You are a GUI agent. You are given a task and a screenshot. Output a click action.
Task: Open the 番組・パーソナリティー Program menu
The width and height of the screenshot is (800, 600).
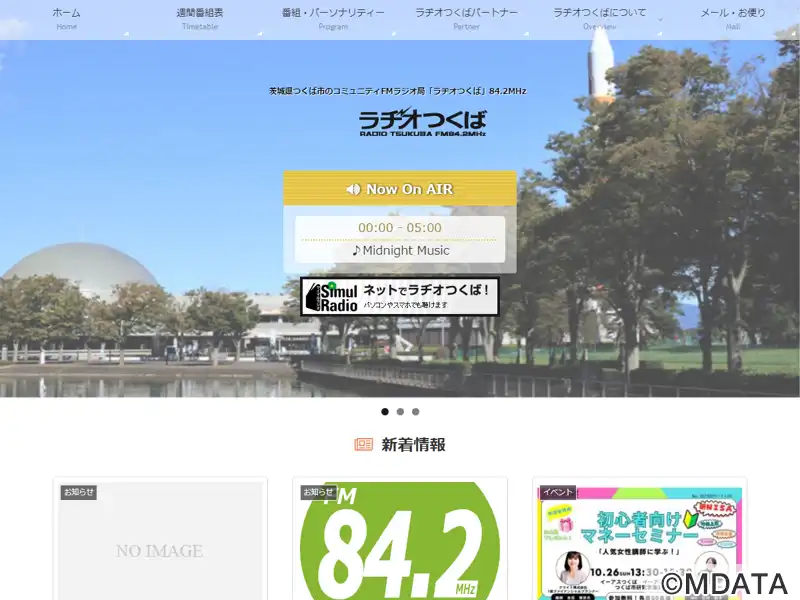(x=333, y=19)
